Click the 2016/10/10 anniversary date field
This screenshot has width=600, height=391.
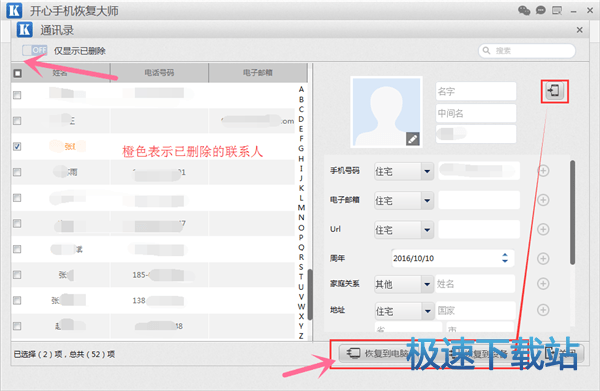[x=453, y=258]
